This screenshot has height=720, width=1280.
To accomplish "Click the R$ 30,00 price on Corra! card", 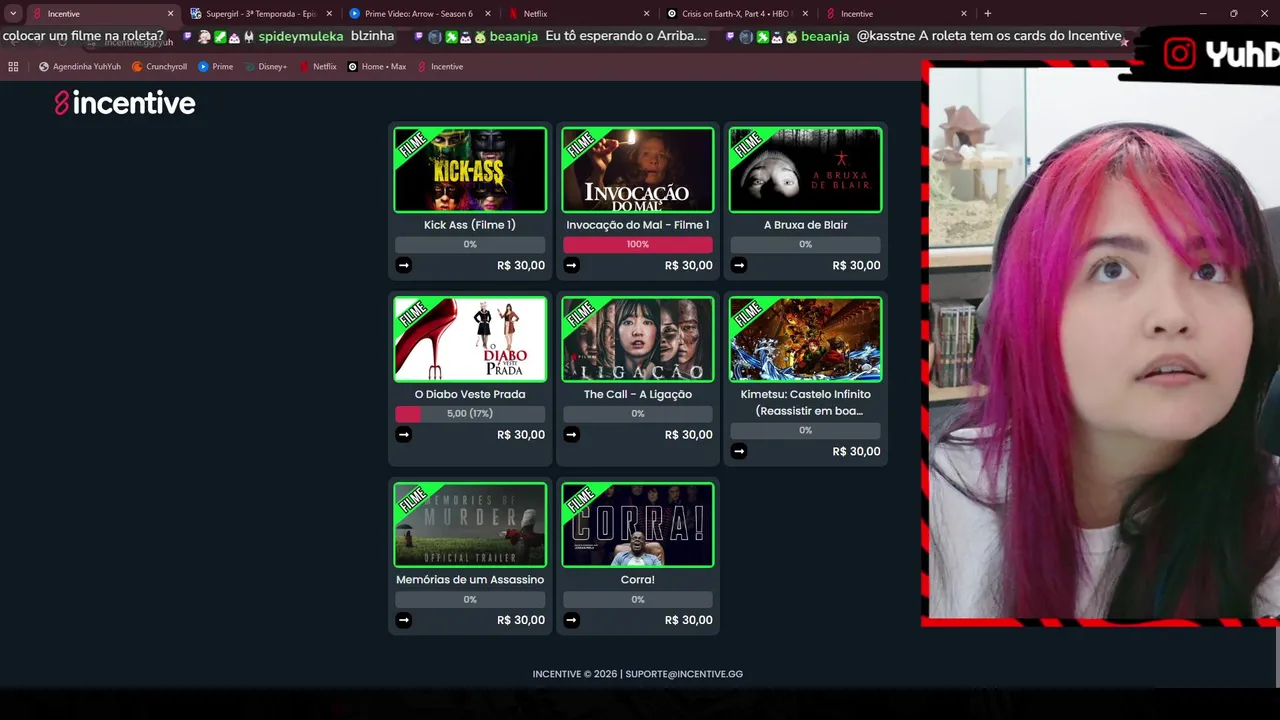I will (x=689, y=620).
